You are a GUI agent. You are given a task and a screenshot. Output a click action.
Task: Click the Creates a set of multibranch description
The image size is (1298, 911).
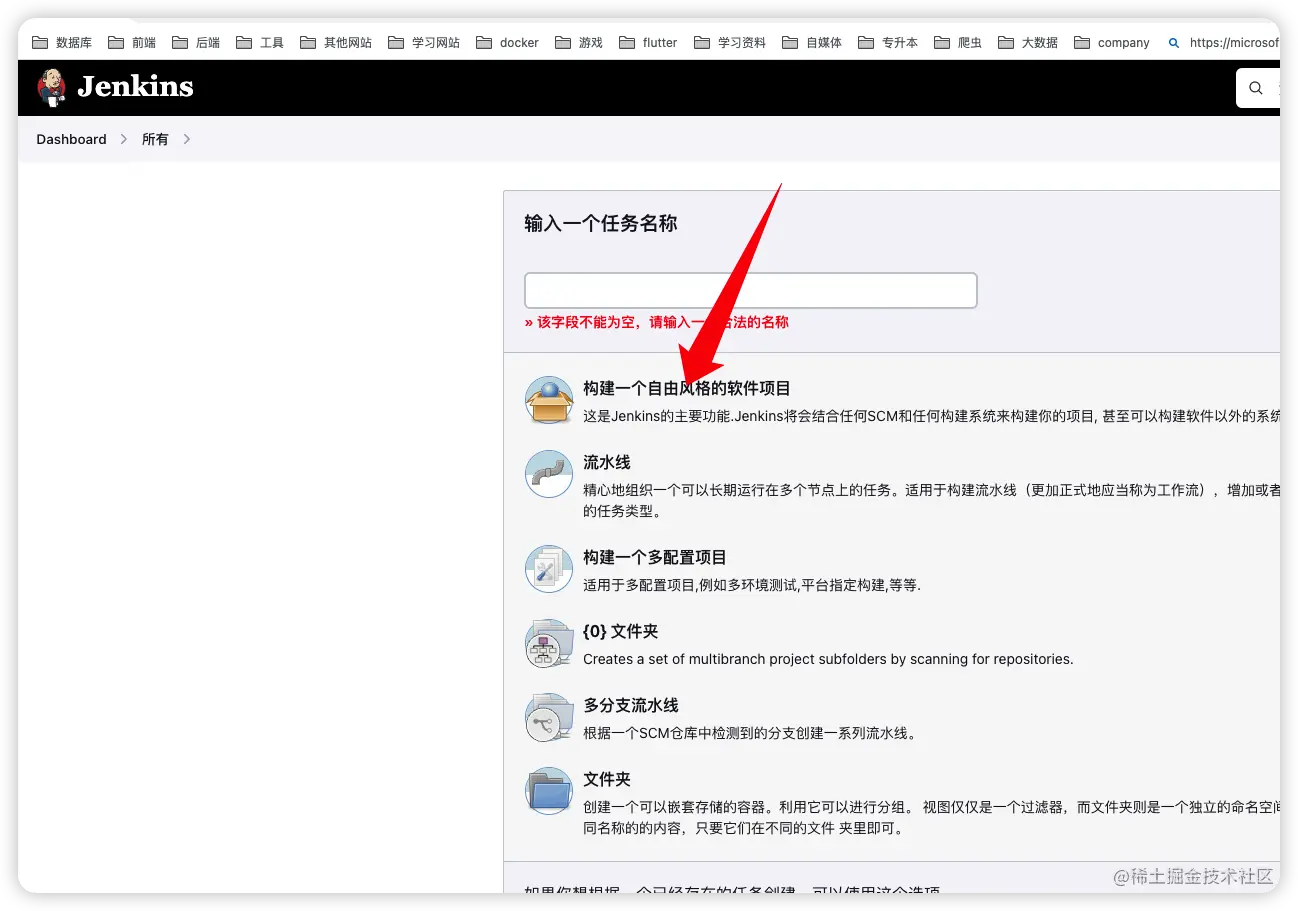(828, 659)
